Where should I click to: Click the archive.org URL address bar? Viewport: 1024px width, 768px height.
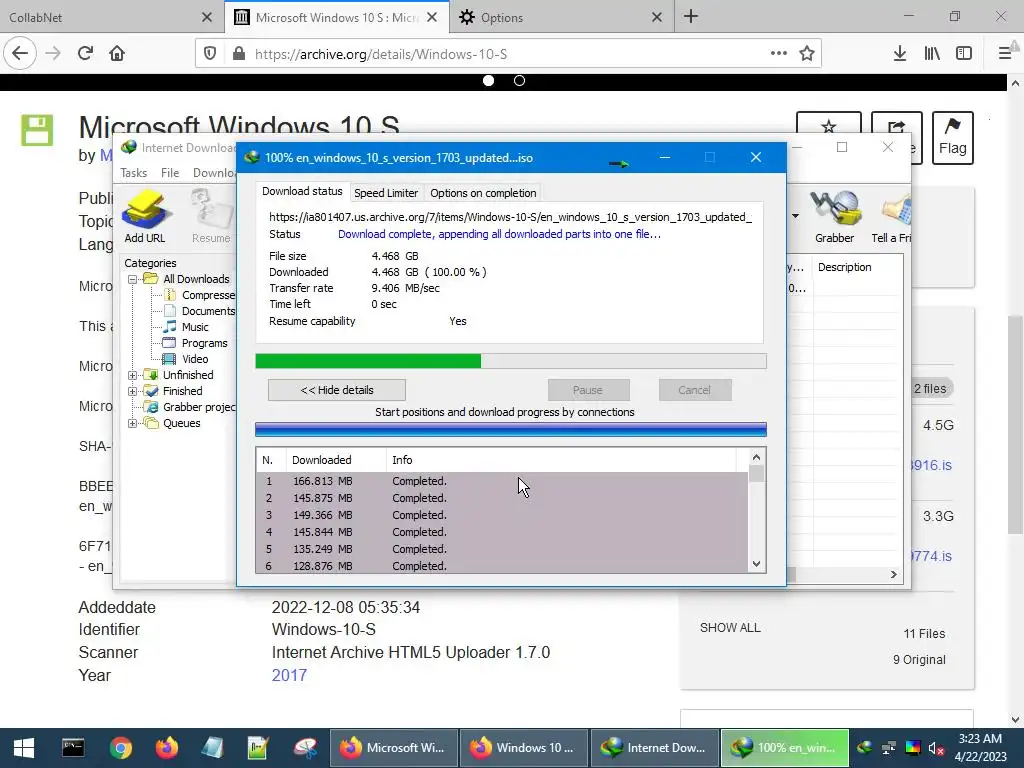tap(509, 54)
